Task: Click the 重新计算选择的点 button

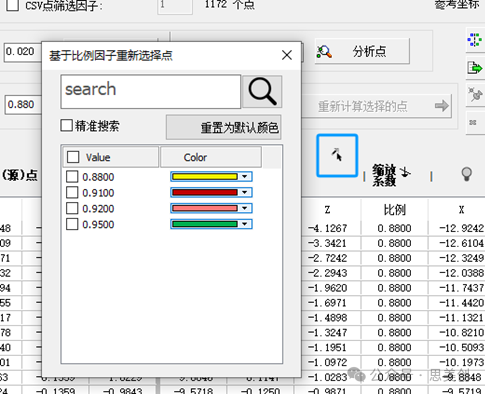Action: (377, 106)
